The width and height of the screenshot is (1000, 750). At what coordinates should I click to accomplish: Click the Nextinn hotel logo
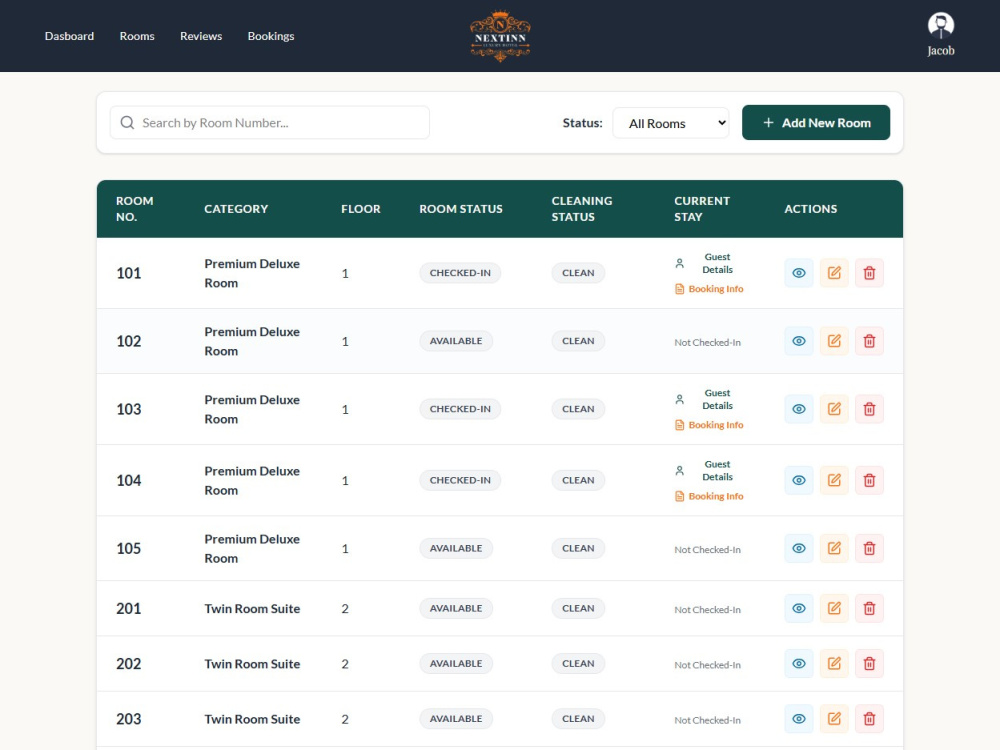pyautogui.click(x=500, y=36)
